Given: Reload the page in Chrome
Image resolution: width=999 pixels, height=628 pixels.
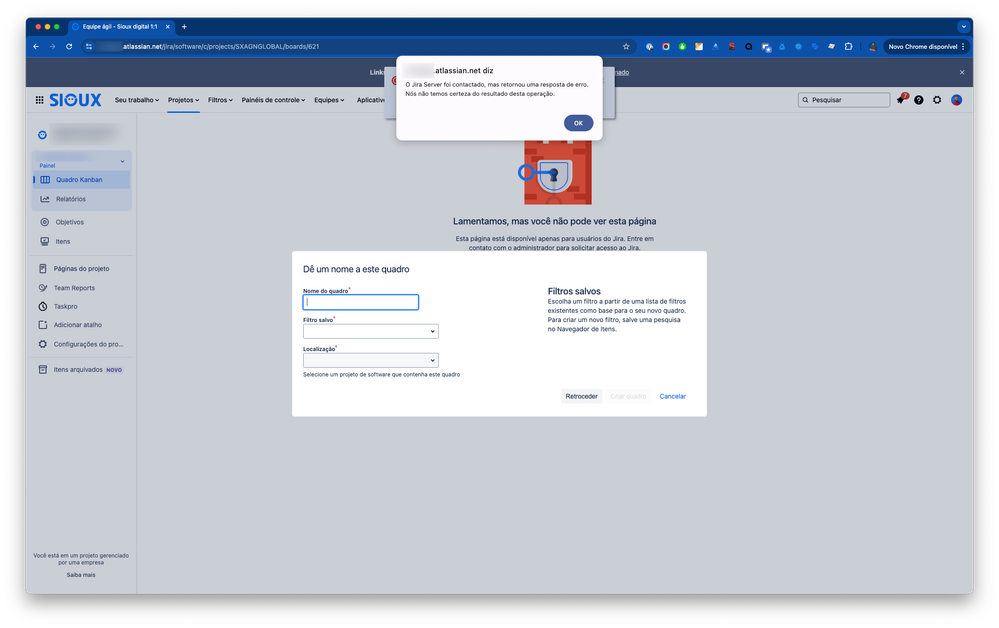Looking at the screenshot, I should [69, 46].
